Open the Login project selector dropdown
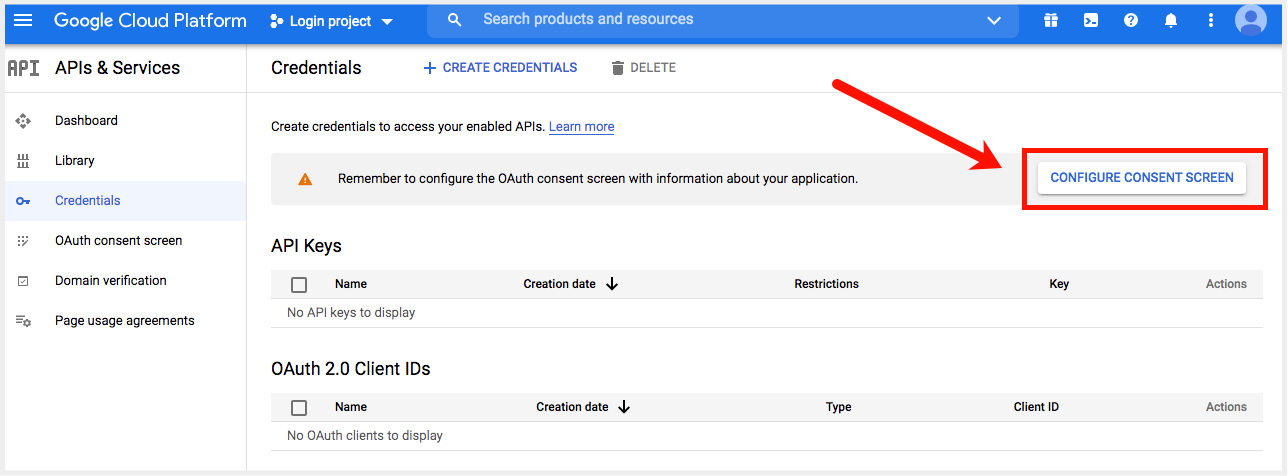The width and height of the screenshot is (1288, 476). [x=332, y=21]
